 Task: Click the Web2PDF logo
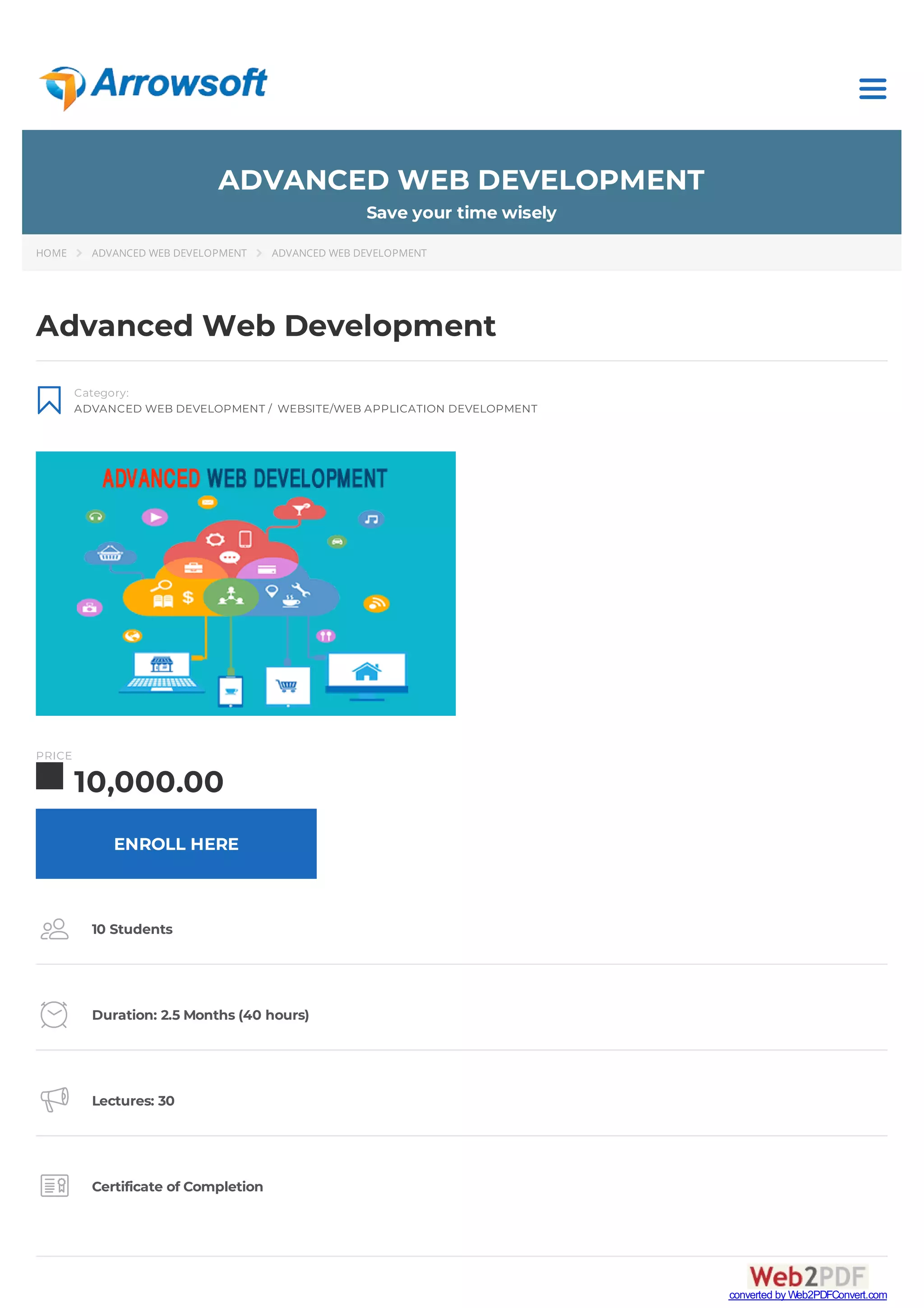point(808,1277)
